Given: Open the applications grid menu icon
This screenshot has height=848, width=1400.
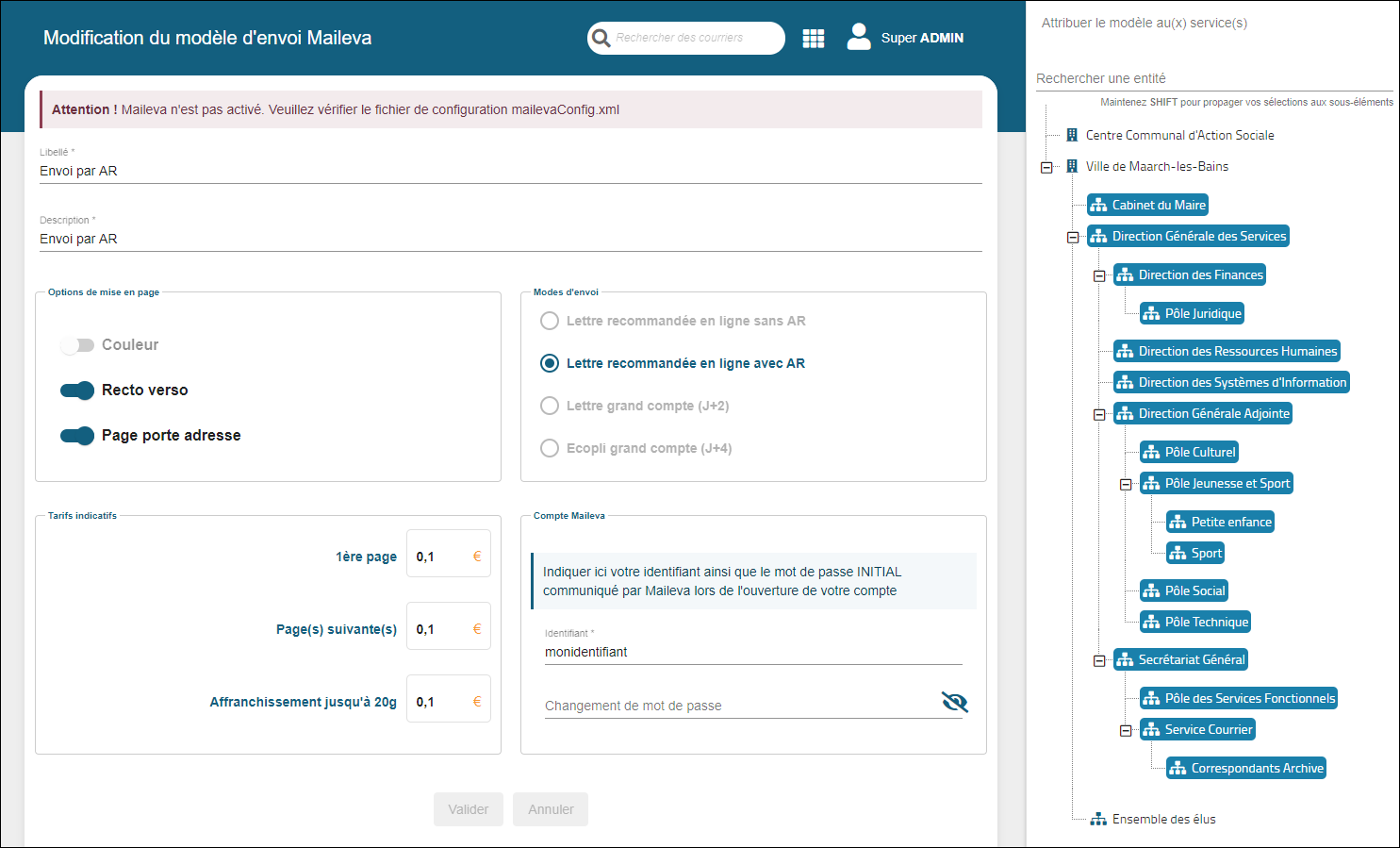Looking at the screenshot, I should 813,39.
